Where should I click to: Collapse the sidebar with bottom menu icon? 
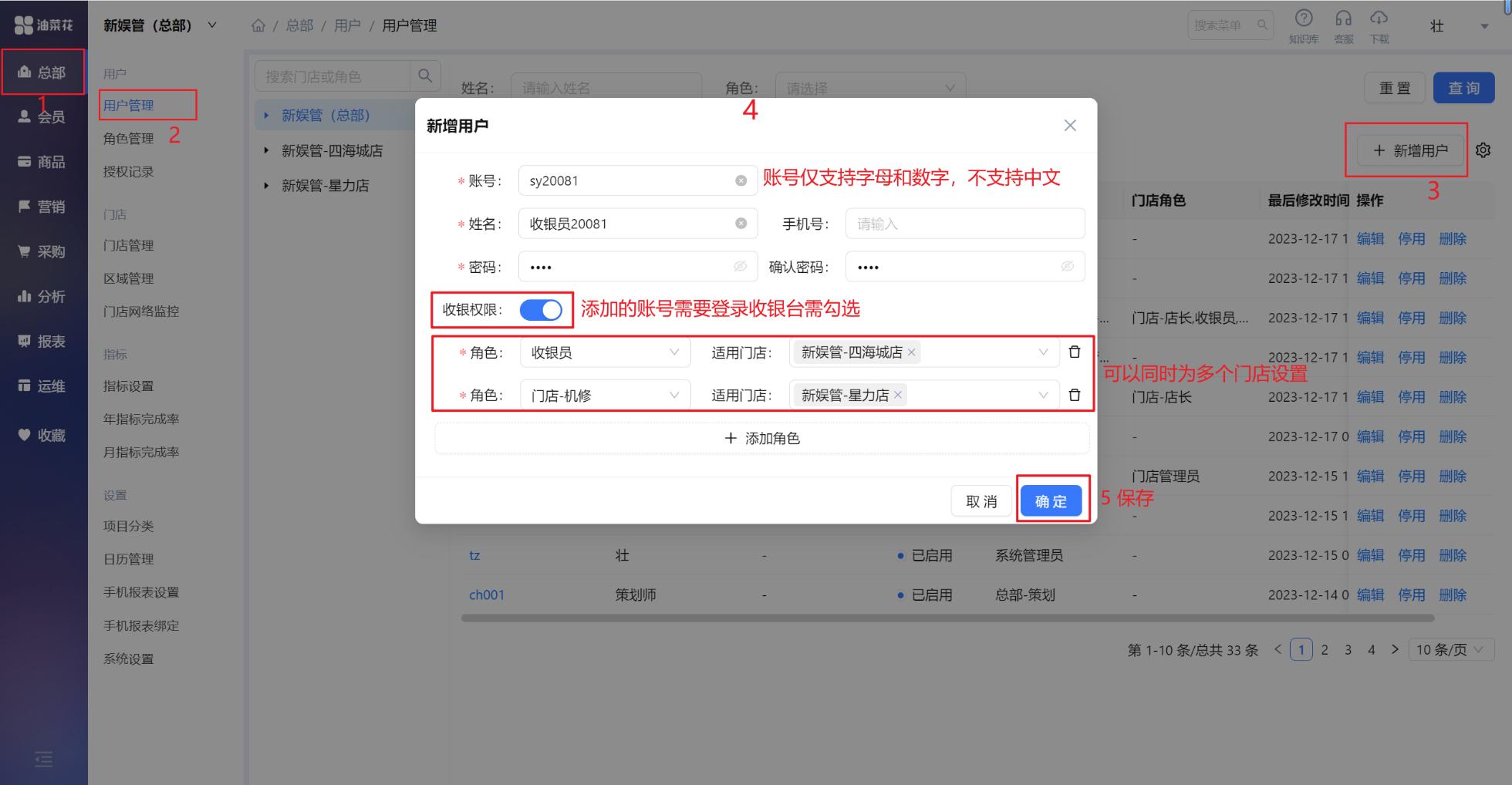tap(44, 760)
